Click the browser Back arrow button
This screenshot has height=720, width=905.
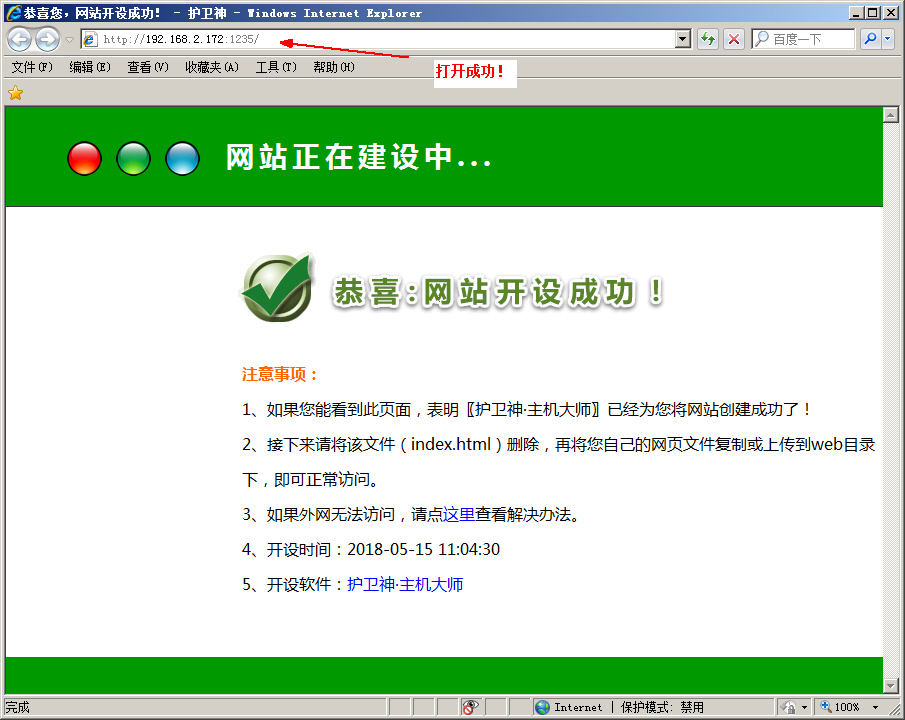tap(19, 39)
